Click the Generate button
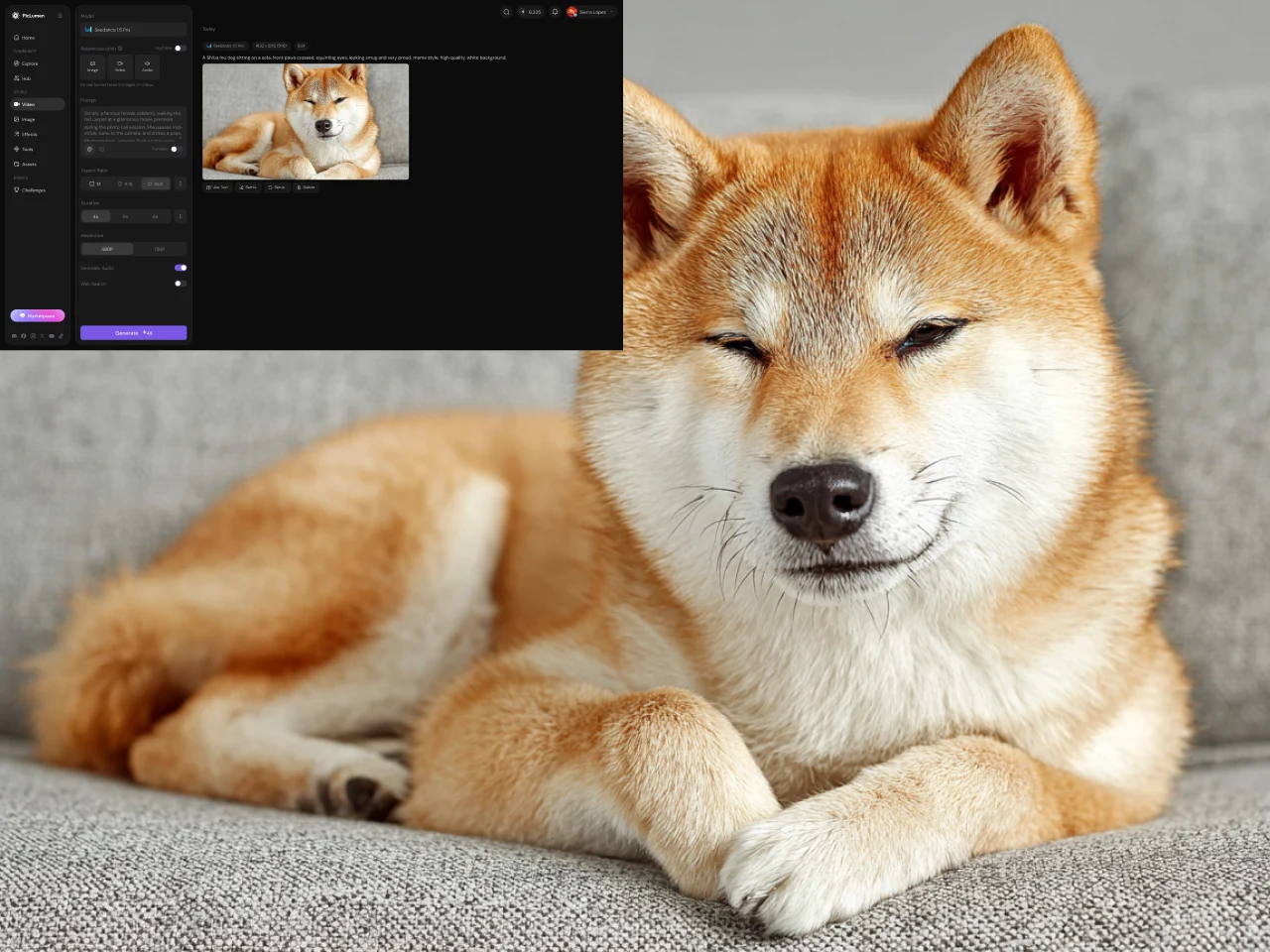The image size is (1270, 952). [x=133, y=332]
